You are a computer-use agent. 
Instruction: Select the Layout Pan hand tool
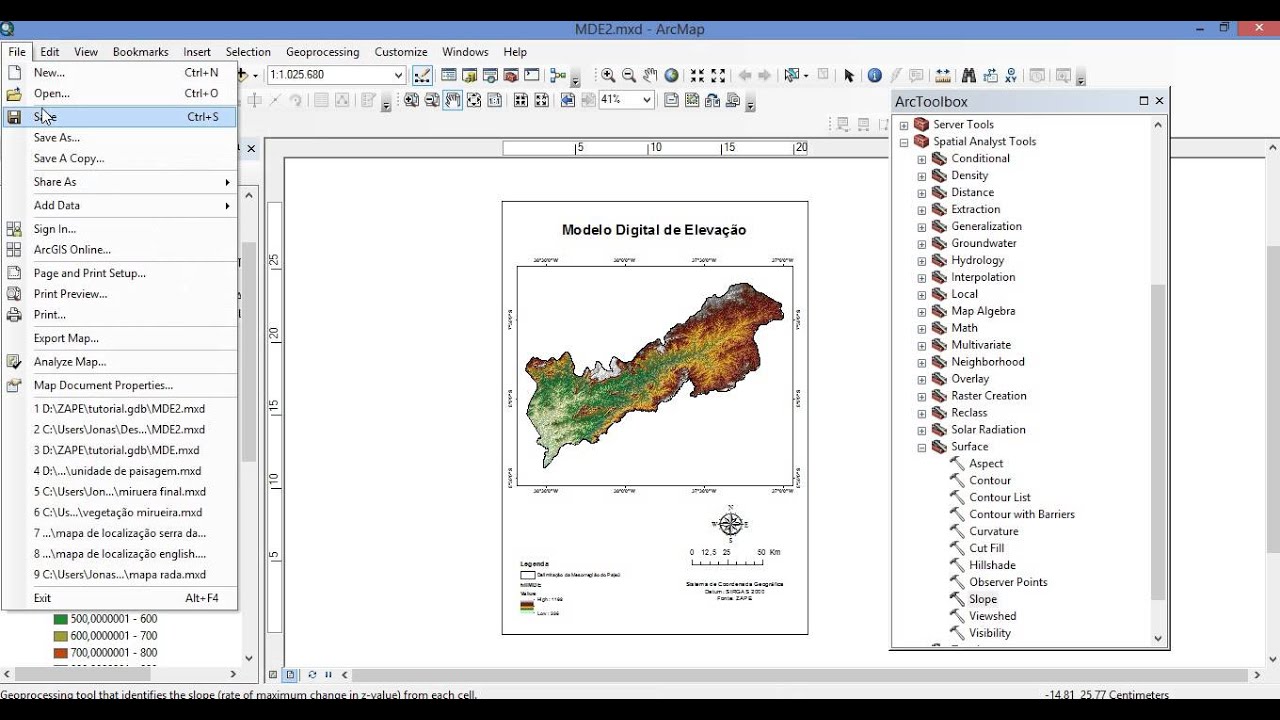pyautogui.click(x=453, y=100)
